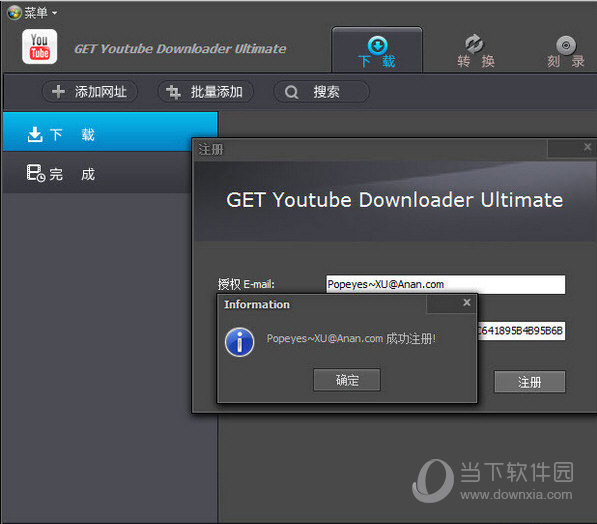Switch to the 刻录 burn tab
This screenshot has height=524, width=597.
click(x=566, y=52)
